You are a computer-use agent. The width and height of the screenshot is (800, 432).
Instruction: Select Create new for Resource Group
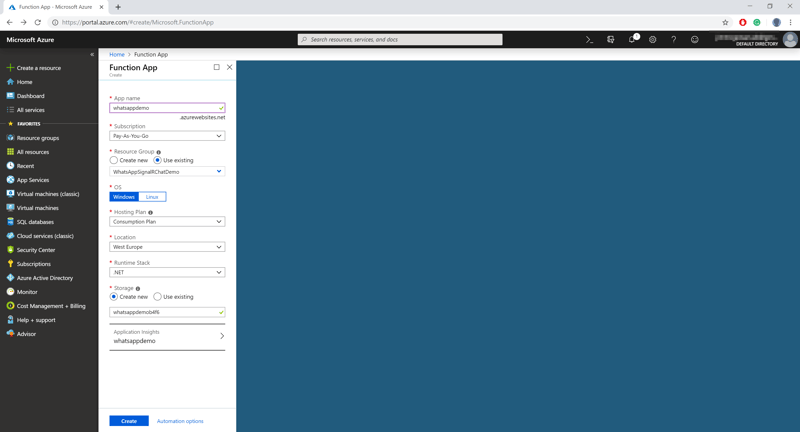(x=114, y=160)
